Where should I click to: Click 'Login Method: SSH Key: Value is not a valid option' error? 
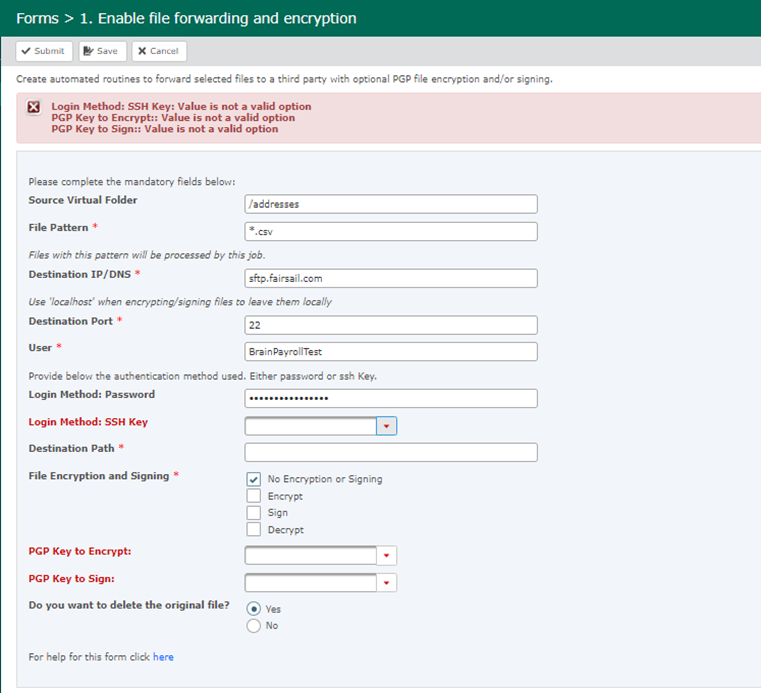point(181,106)
